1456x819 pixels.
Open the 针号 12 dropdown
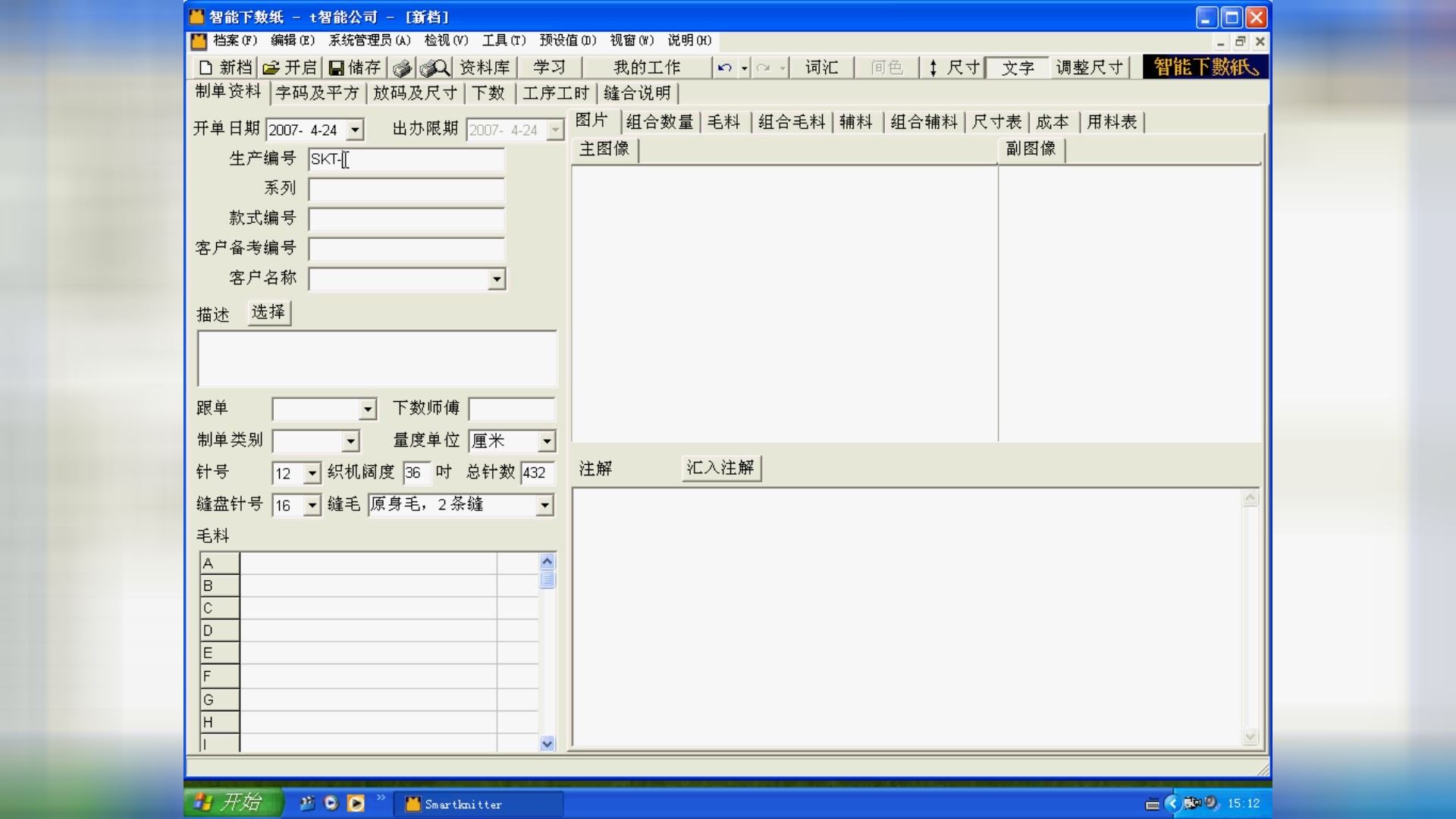coord(312,473)
